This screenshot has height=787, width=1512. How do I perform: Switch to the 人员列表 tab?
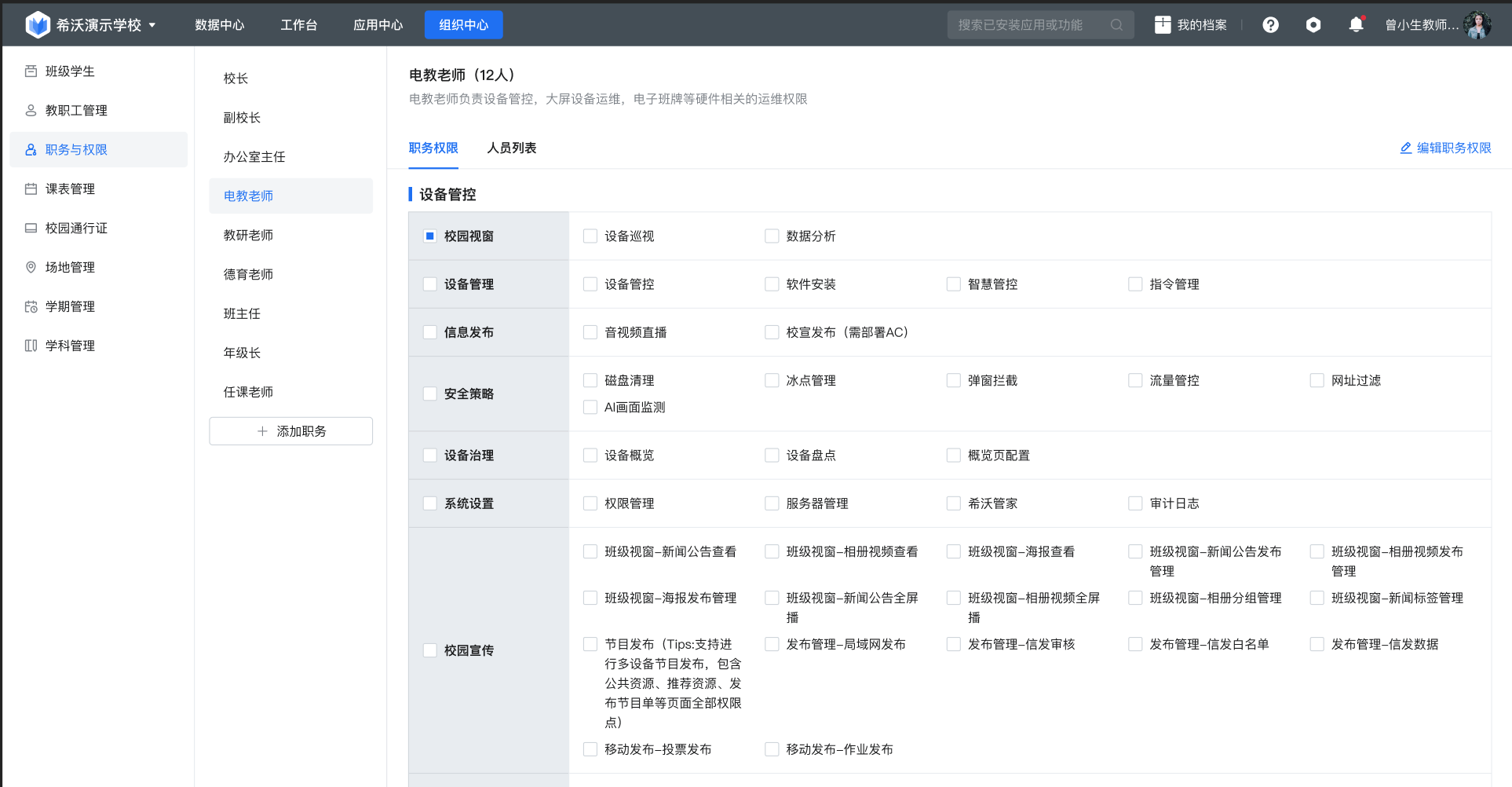(512, 148)
